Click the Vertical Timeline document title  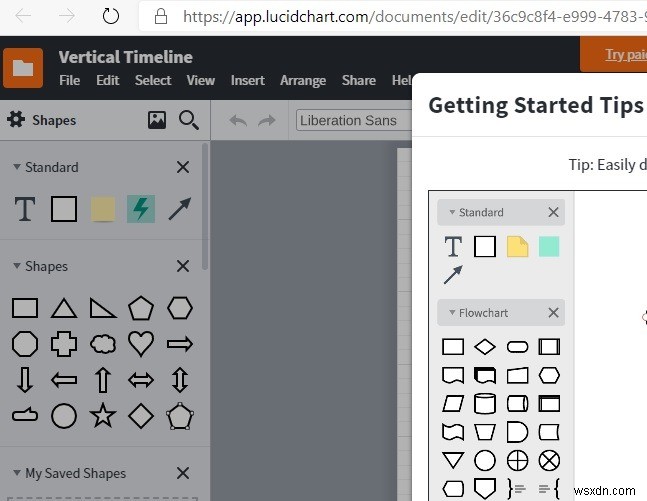(125, 57)
